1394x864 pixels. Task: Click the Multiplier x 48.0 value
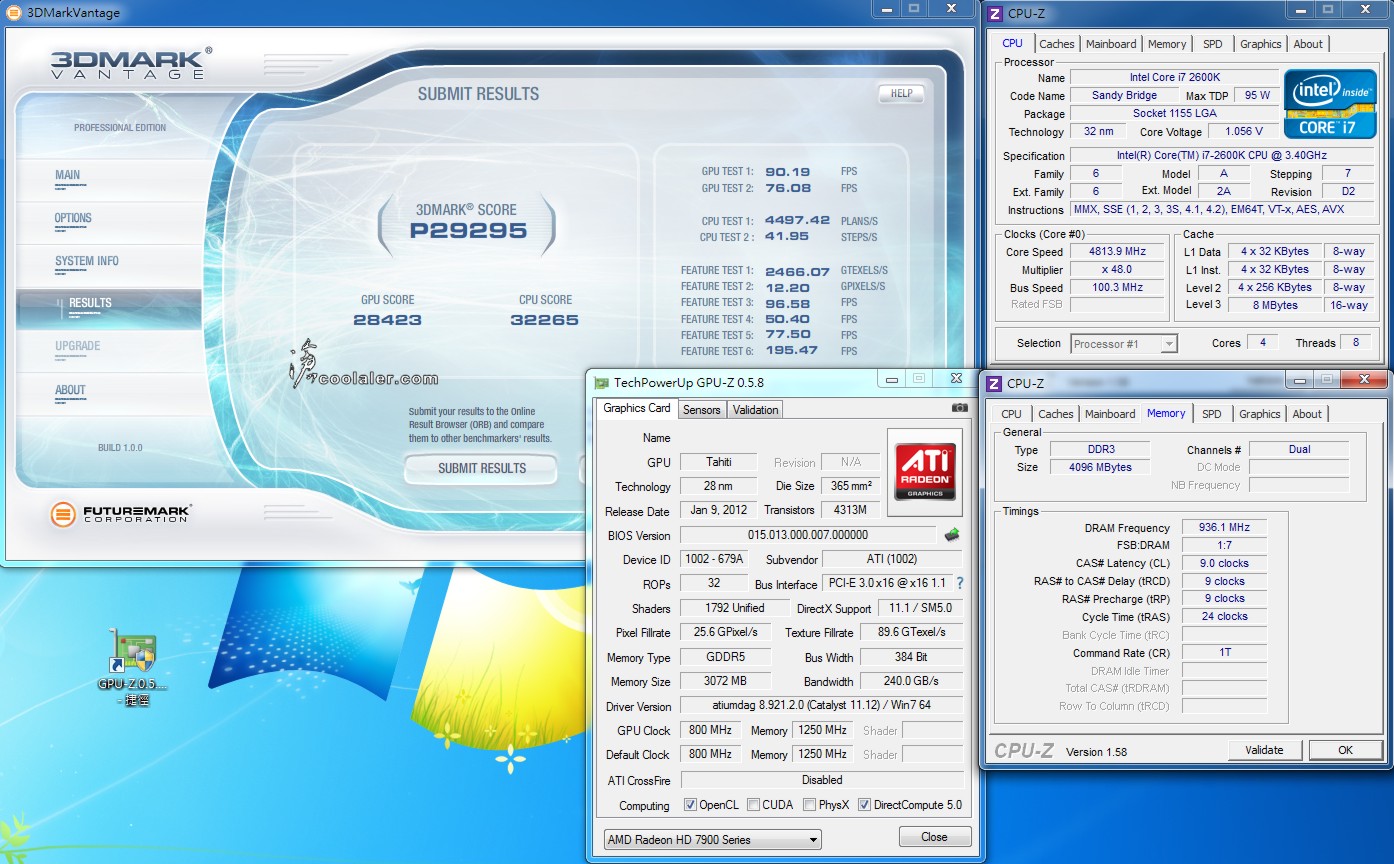tap(1117, 269)
